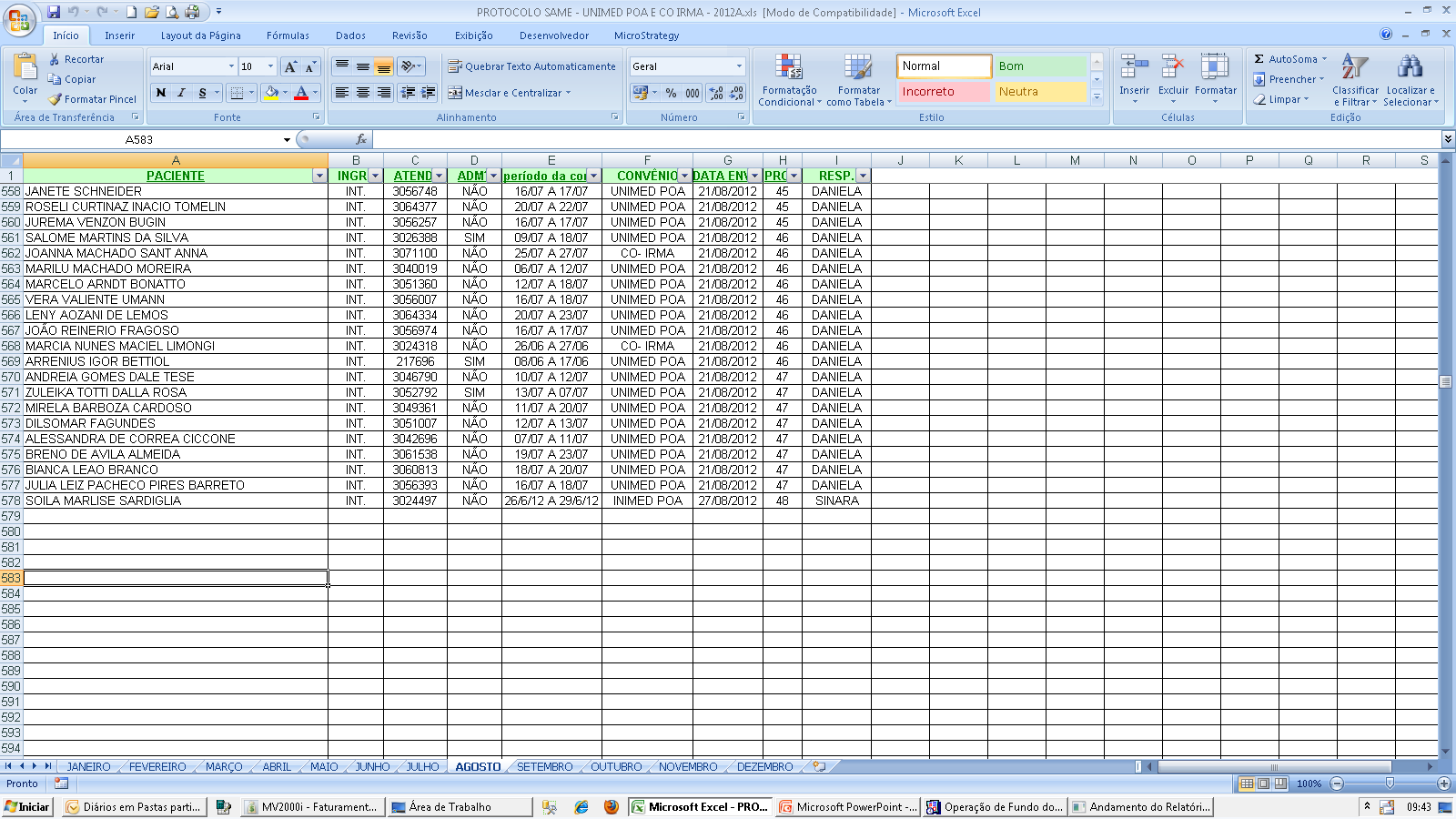Image resolution: width=1456 pixels, height=819 pixels.
Task: Save workbook via Quick Access toolbar
Action: pyautogui.click(x=54, y=12)
